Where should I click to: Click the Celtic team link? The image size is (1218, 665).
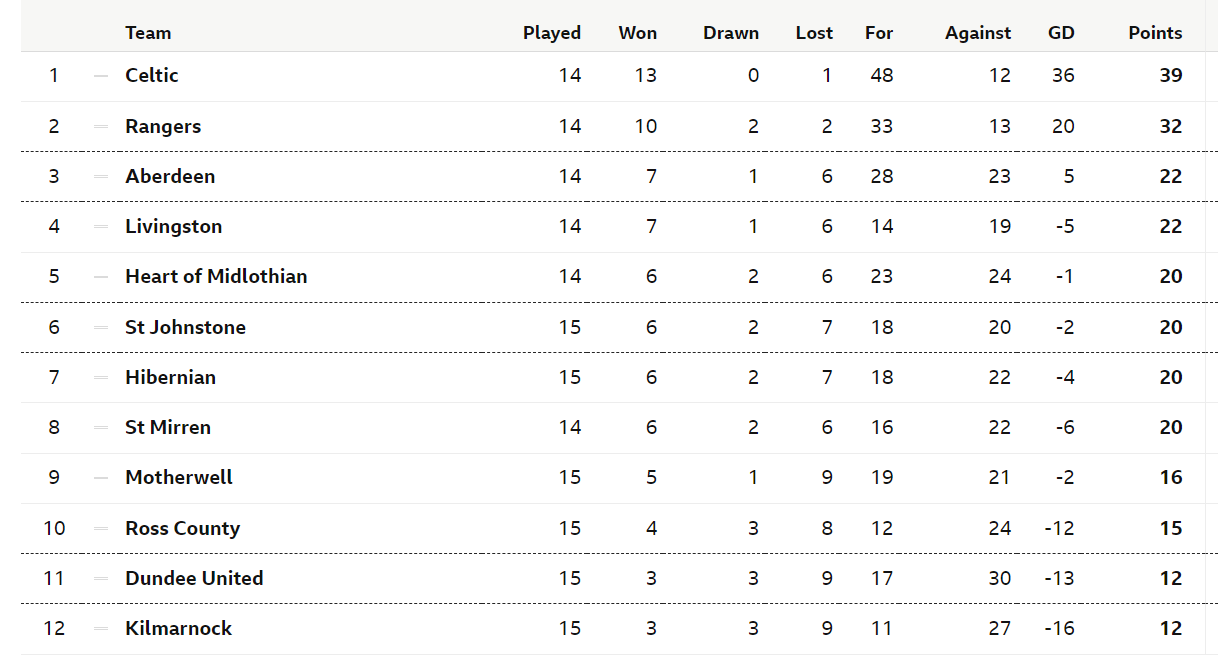(x=152, y=76)
